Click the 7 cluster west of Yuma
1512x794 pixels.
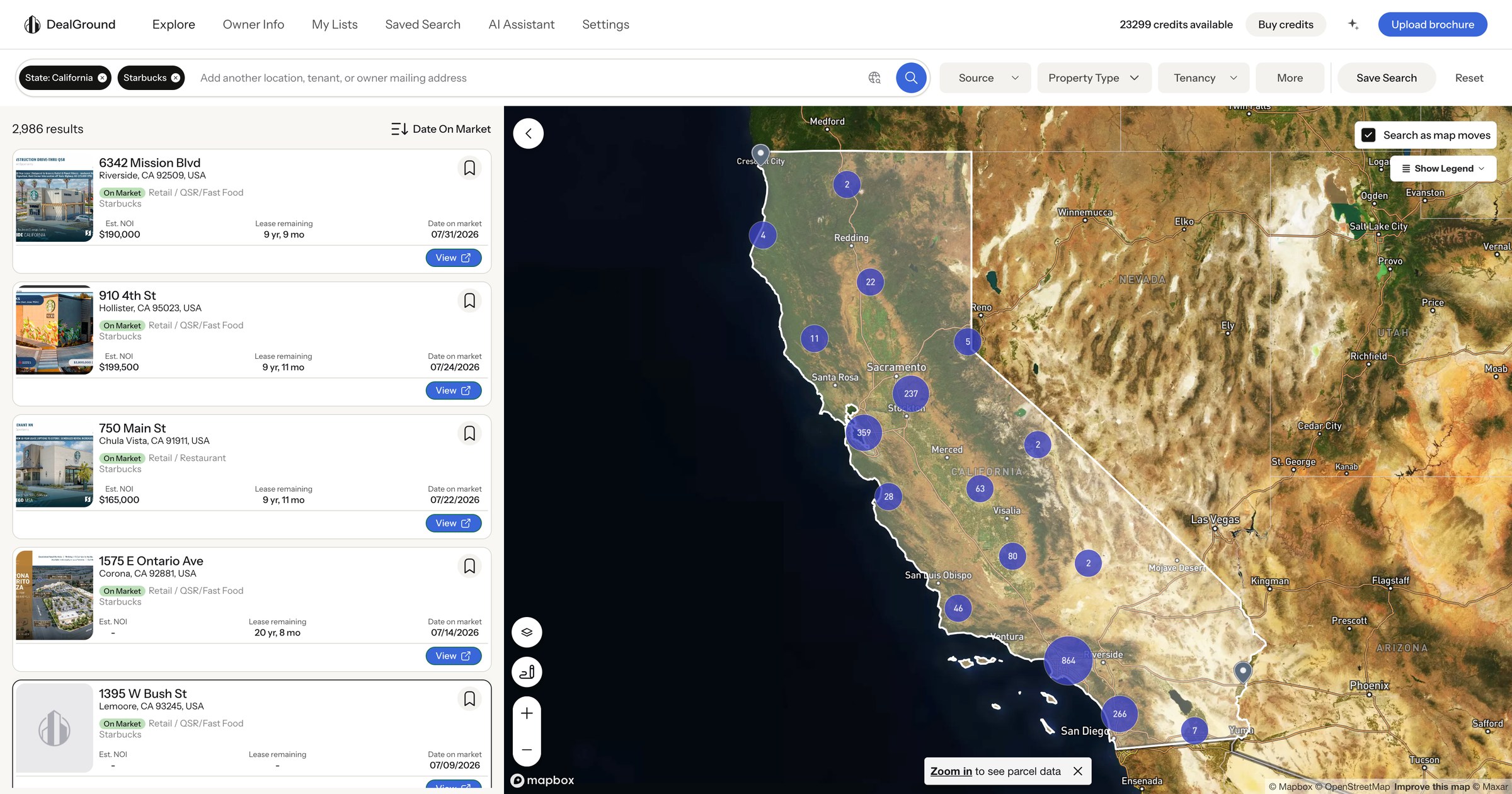(x=1194, y=731)
